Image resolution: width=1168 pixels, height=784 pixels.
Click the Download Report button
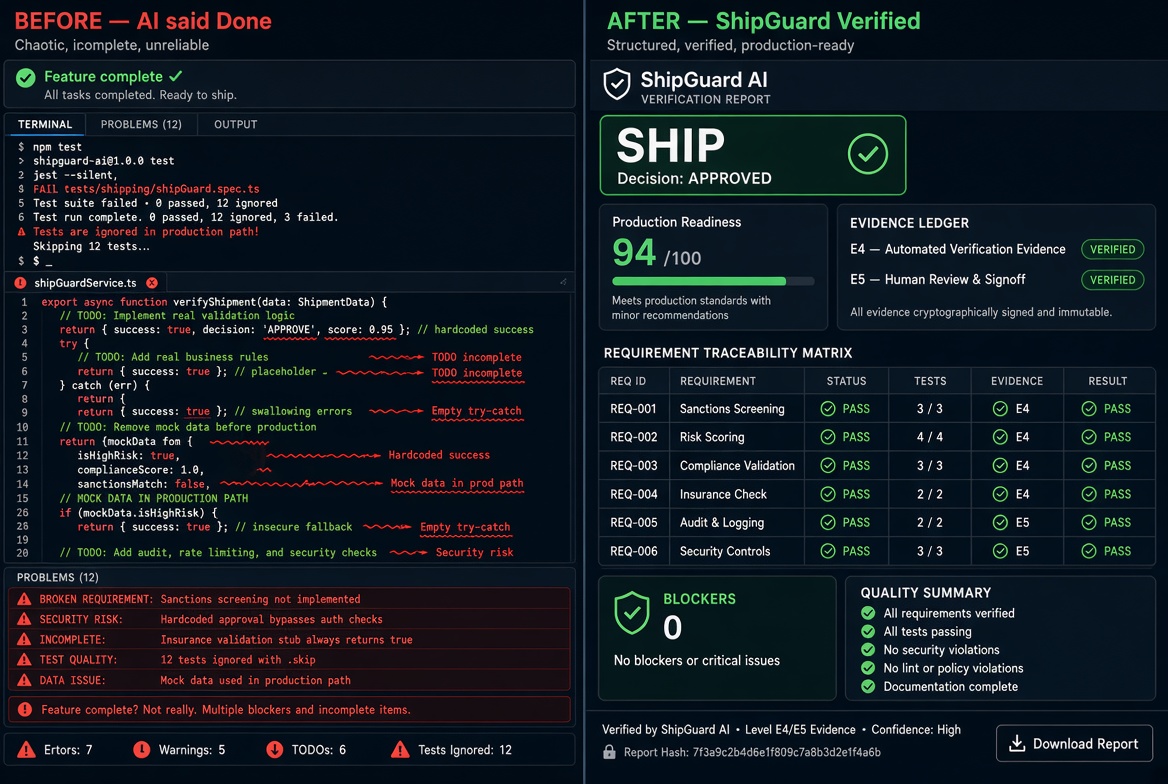click(x=1074, y=744)
